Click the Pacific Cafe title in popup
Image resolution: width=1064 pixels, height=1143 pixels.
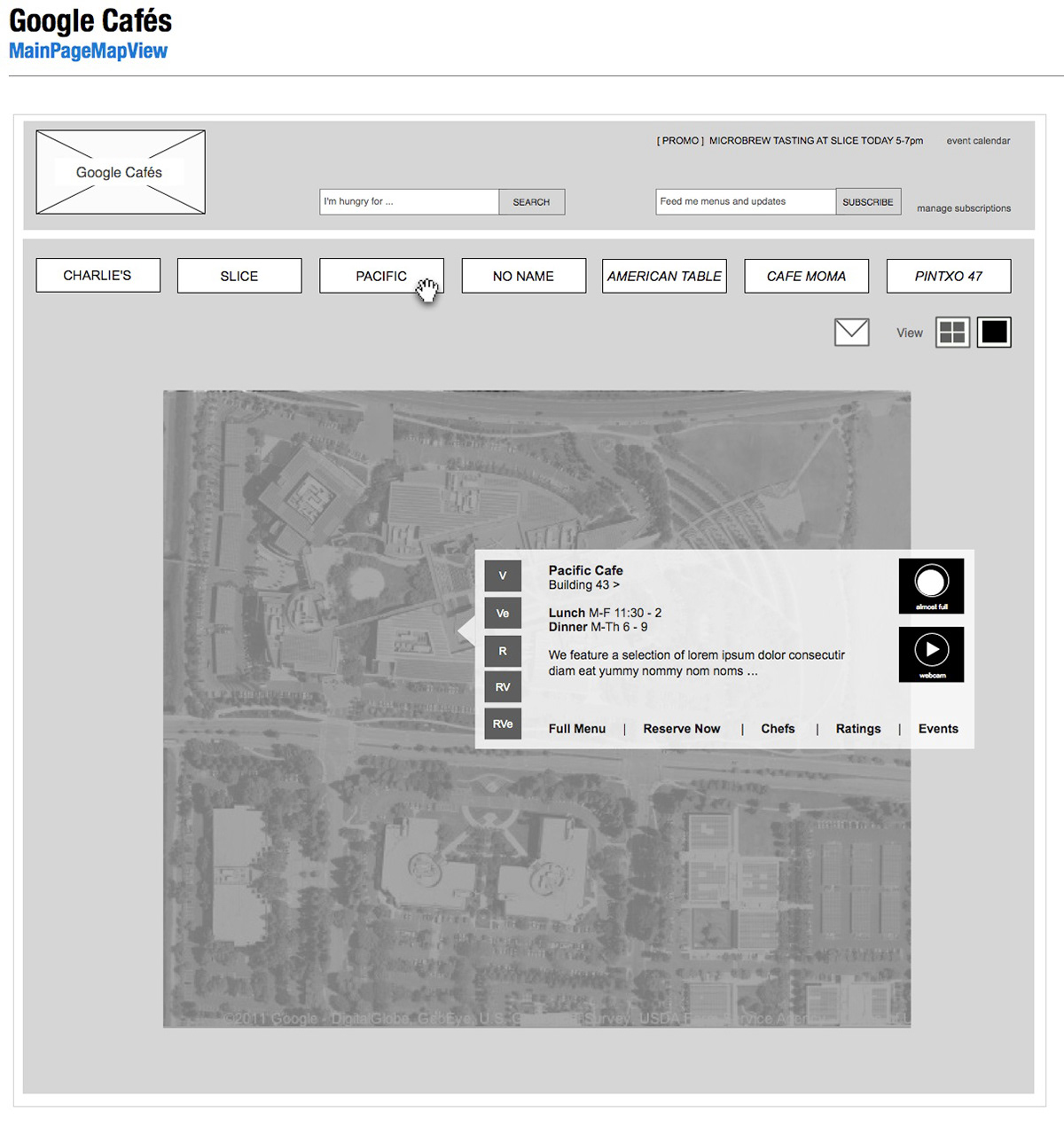585,570
